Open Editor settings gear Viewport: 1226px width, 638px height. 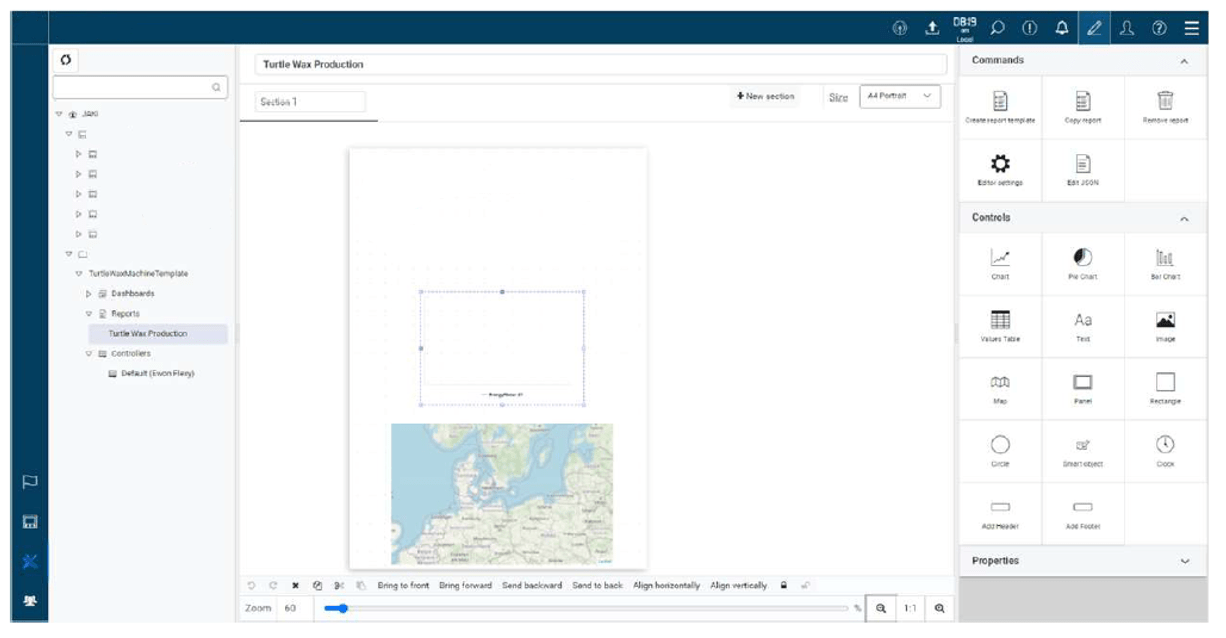tap(1000, 165)
